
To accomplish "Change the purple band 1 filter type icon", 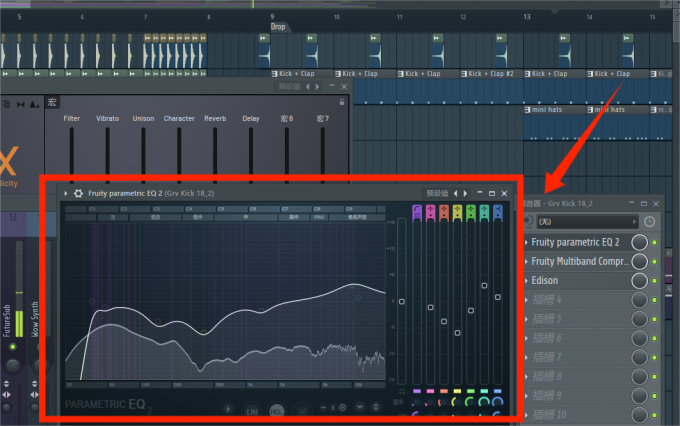I will (x=417, y=213).
